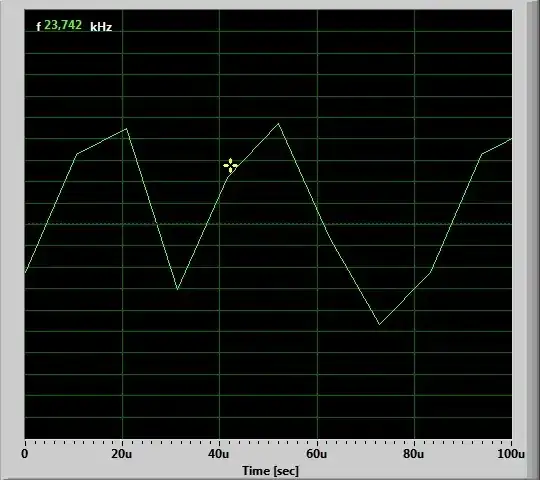Viewport: 540px width, 480px height.
Task: Click the kHz unit label
Action: [x=101, y=27]
